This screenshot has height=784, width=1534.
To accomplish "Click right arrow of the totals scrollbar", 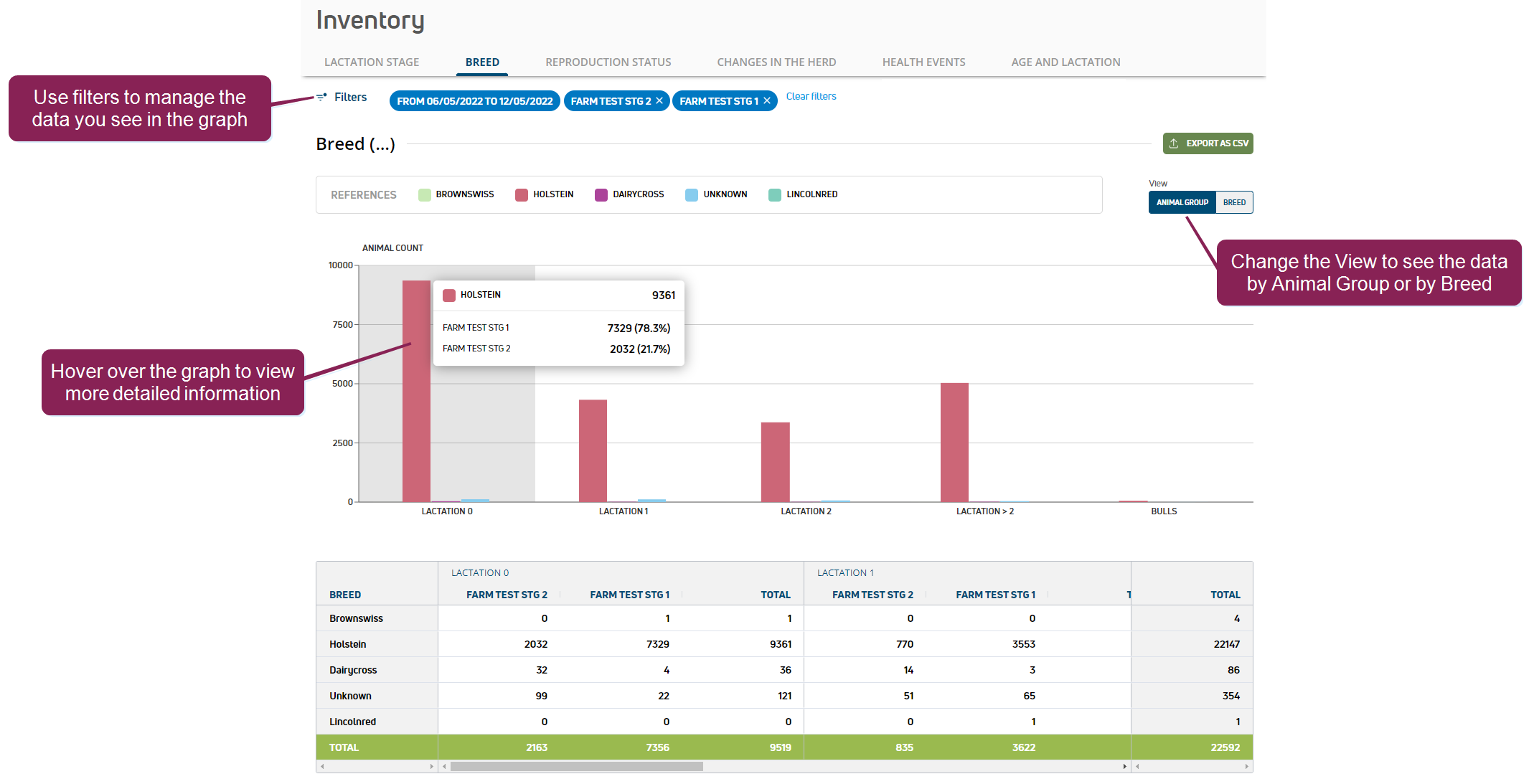I will tap(1247, 767).
